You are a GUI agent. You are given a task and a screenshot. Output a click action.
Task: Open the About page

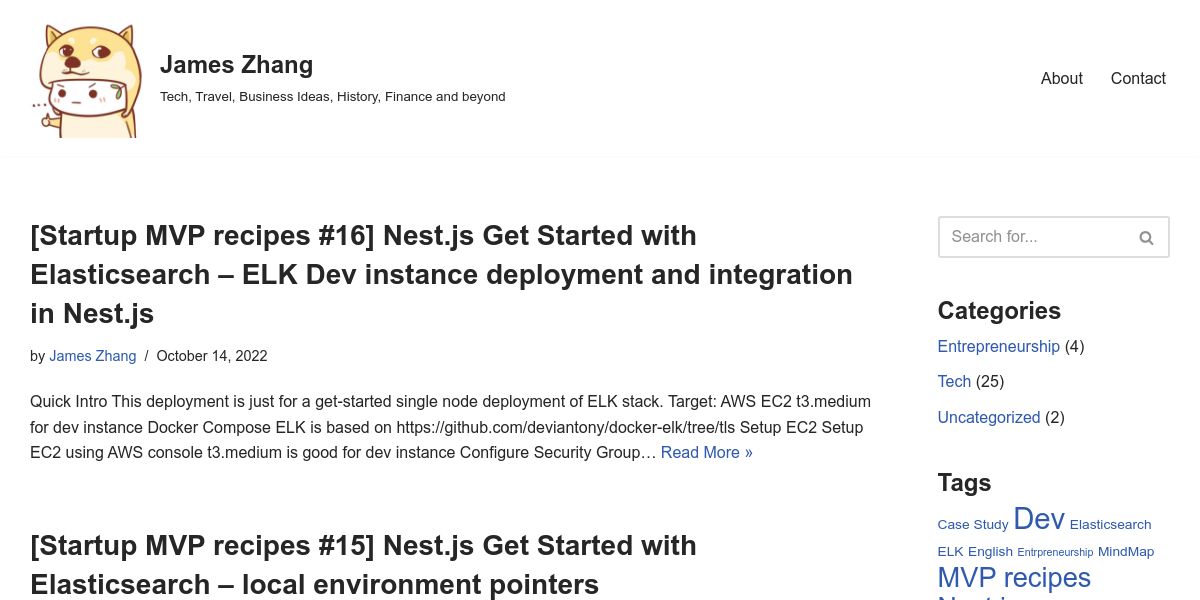point(1061,78)
